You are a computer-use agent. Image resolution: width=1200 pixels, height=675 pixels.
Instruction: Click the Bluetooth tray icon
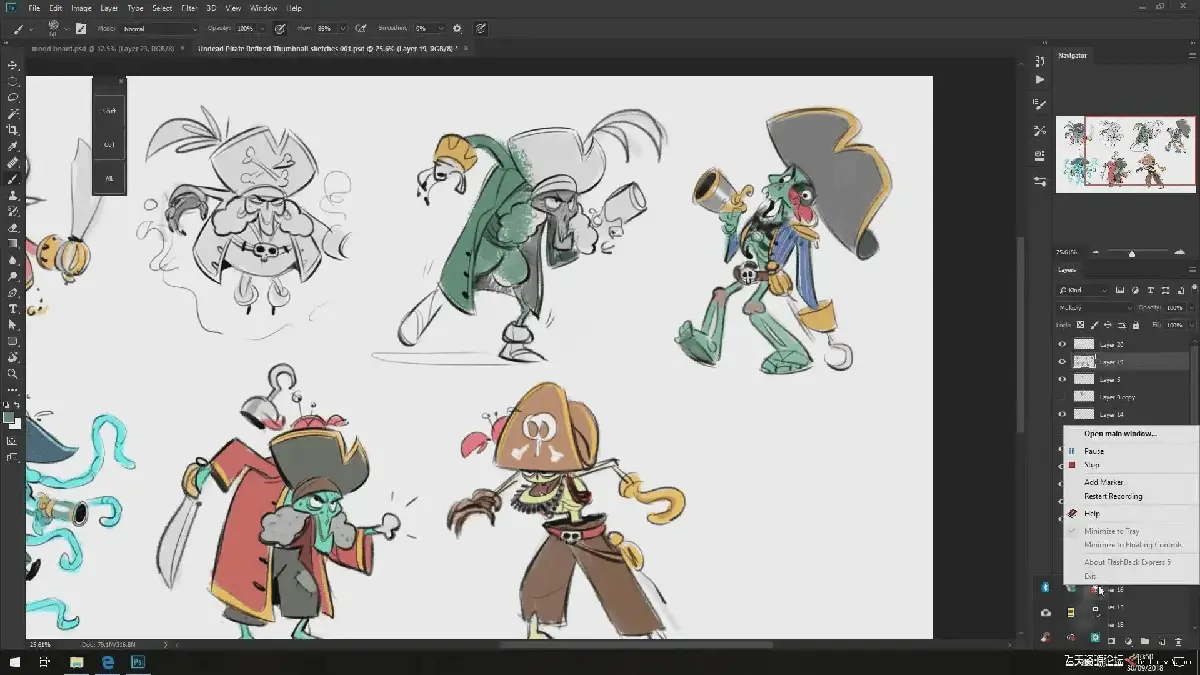click(x=1046, y=587)
